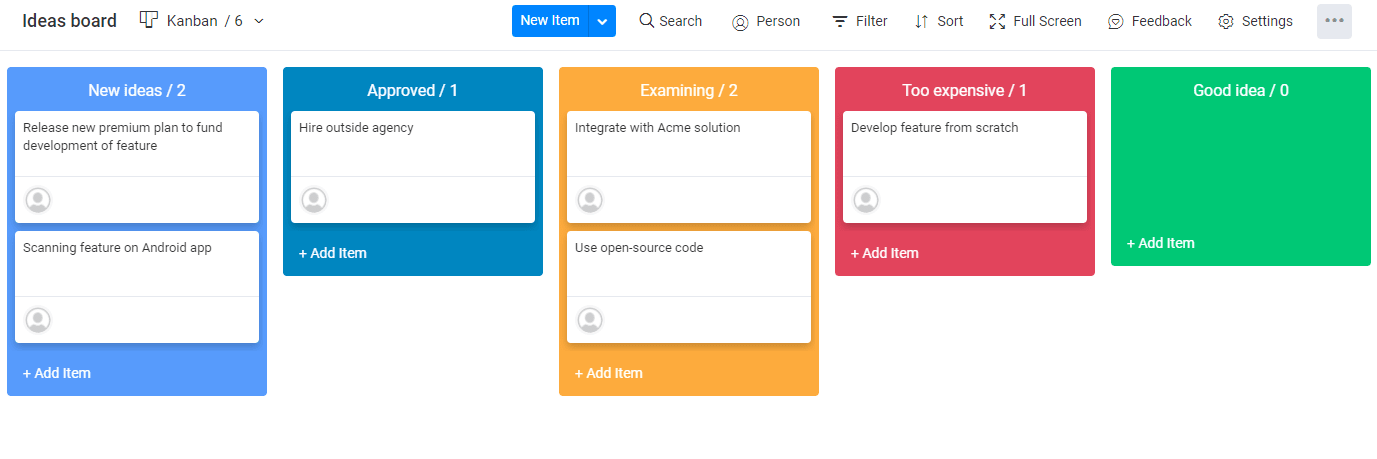Select the Examining column header

click(689, 90)
